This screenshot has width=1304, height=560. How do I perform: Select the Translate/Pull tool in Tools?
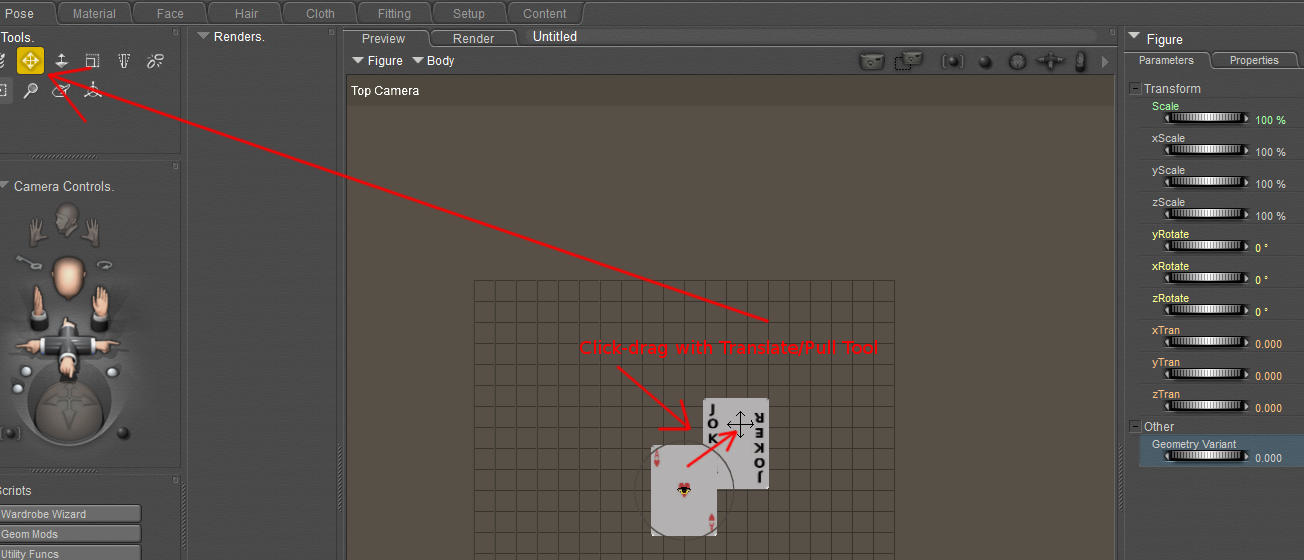tap(30, 61)
